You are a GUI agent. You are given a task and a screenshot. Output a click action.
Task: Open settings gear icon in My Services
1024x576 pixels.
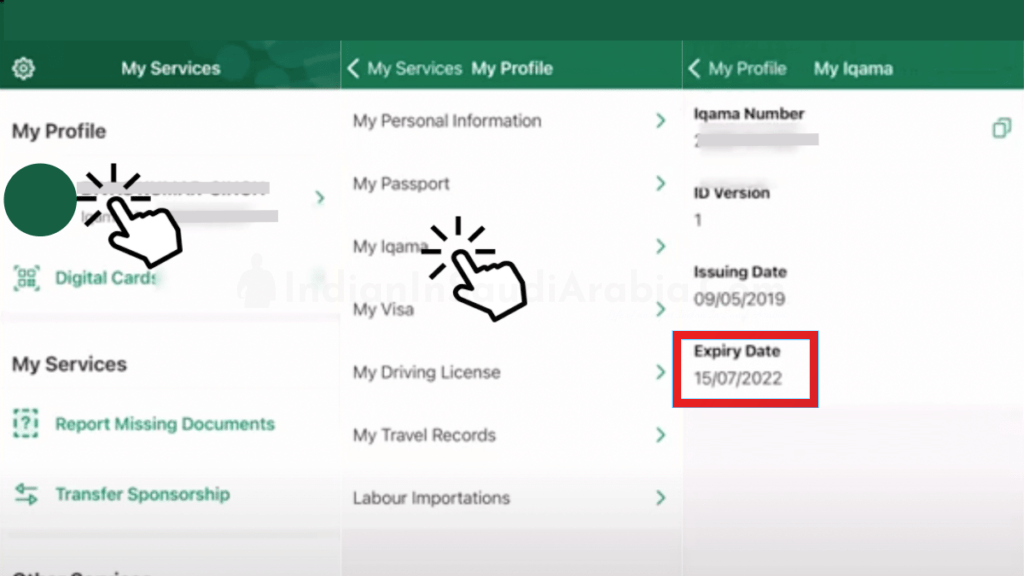23,69
